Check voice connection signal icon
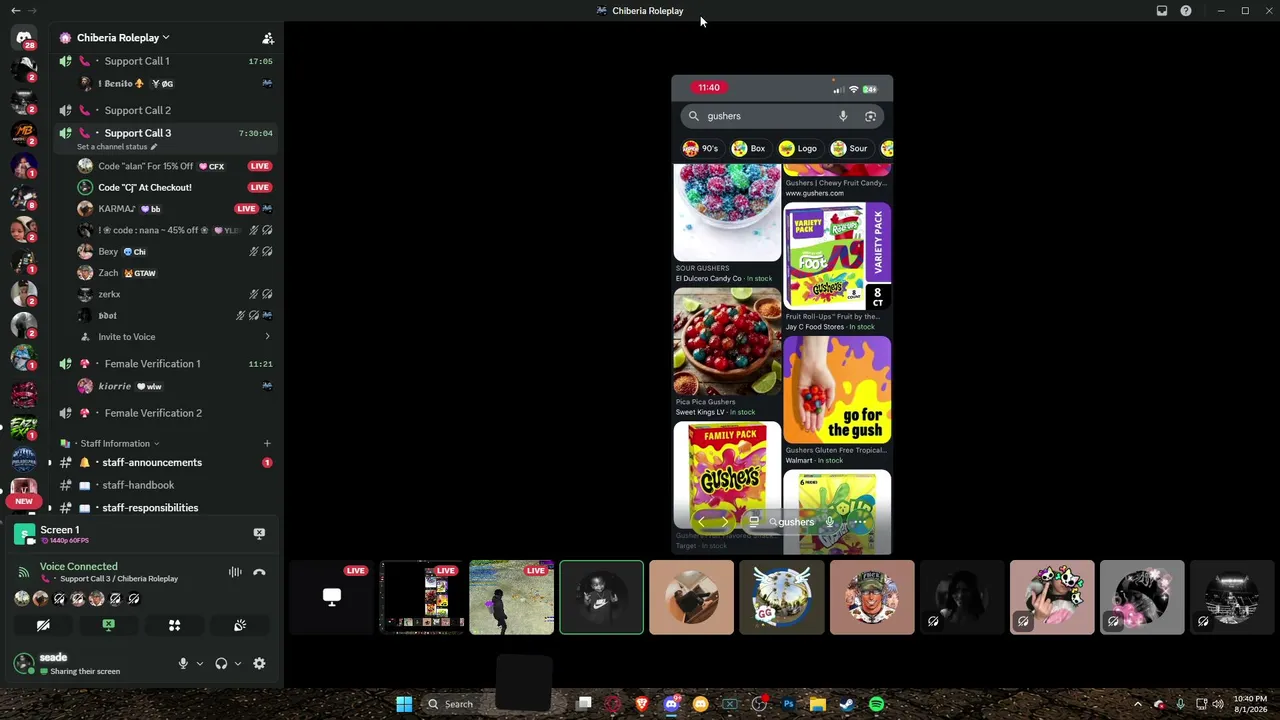The height and width of the screenshot is (720, 1280). pyautogui.click(x=23, y=572)
